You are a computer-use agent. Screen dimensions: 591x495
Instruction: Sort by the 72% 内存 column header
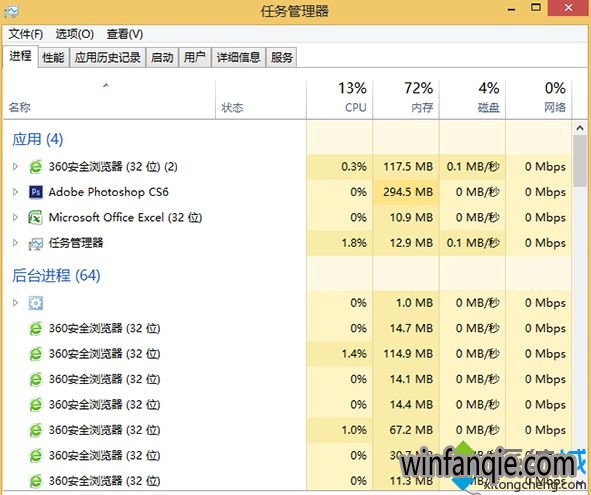click(x=406, y=100)
